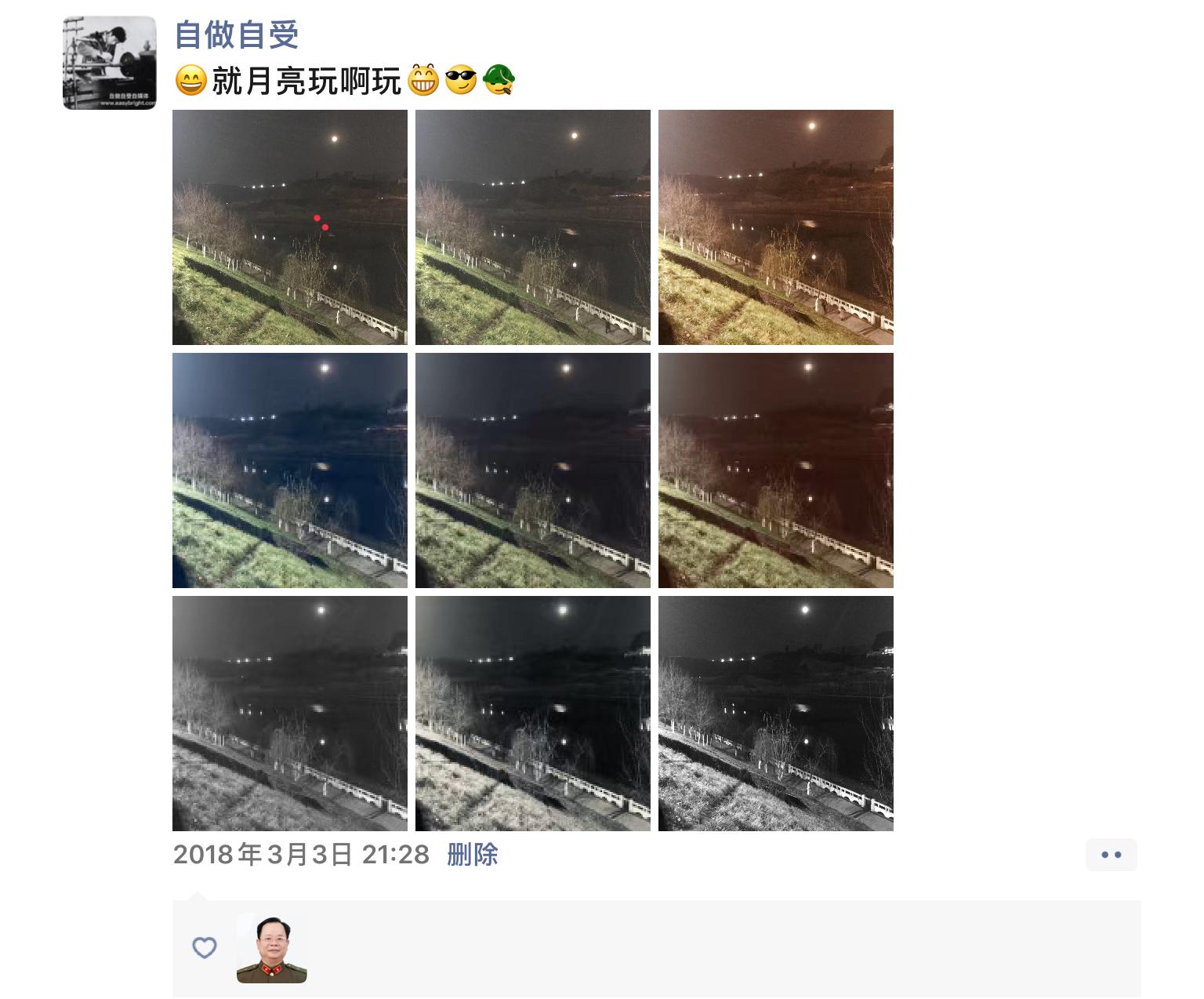Image resolution: width=1204 pixels, height=999 pixels.
Task: Click the heart like icon
Action: point(205,948)
